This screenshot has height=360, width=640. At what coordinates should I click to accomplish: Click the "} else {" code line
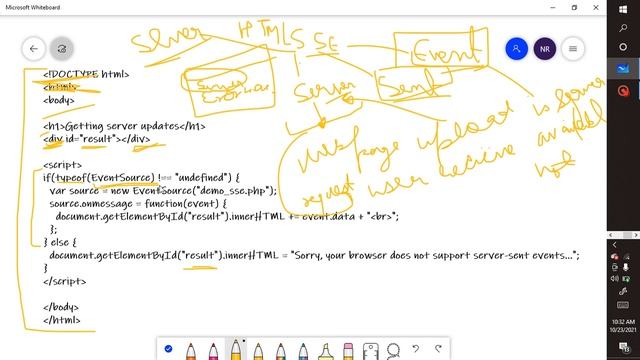tap(60, 242)
